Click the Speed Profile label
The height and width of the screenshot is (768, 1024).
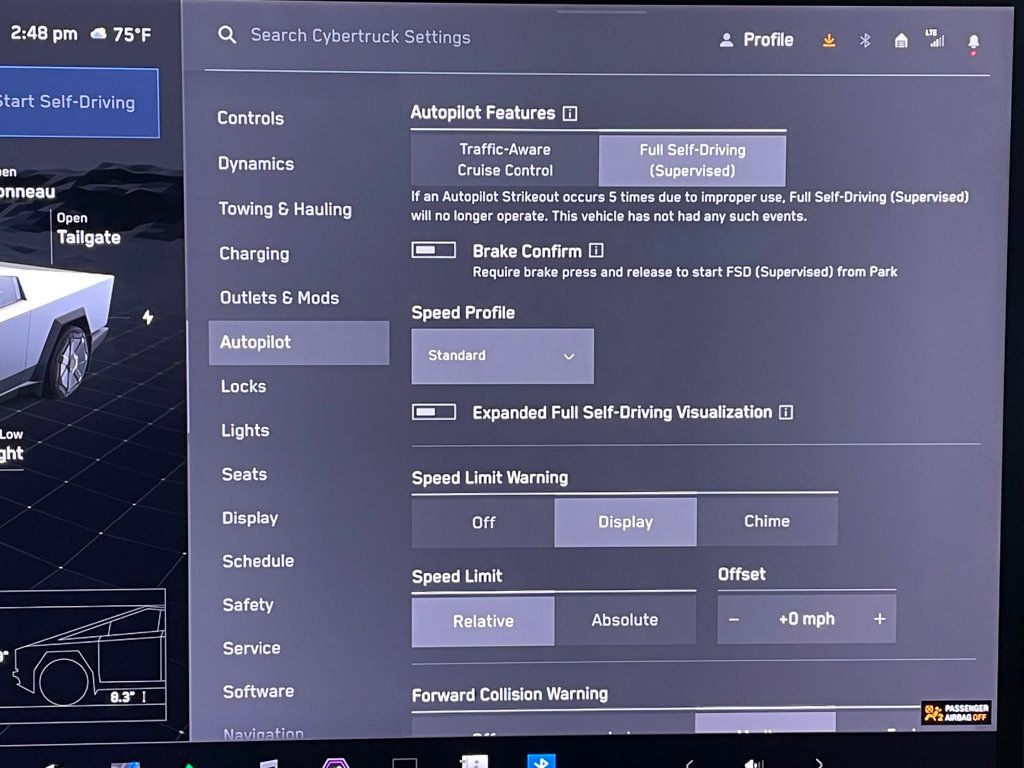coord(463,313)
